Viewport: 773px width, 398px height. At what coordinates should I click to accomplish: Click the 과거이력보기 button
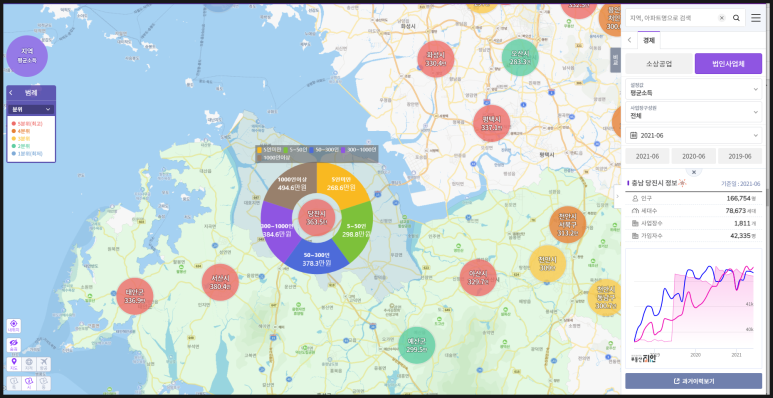(693, 381)
